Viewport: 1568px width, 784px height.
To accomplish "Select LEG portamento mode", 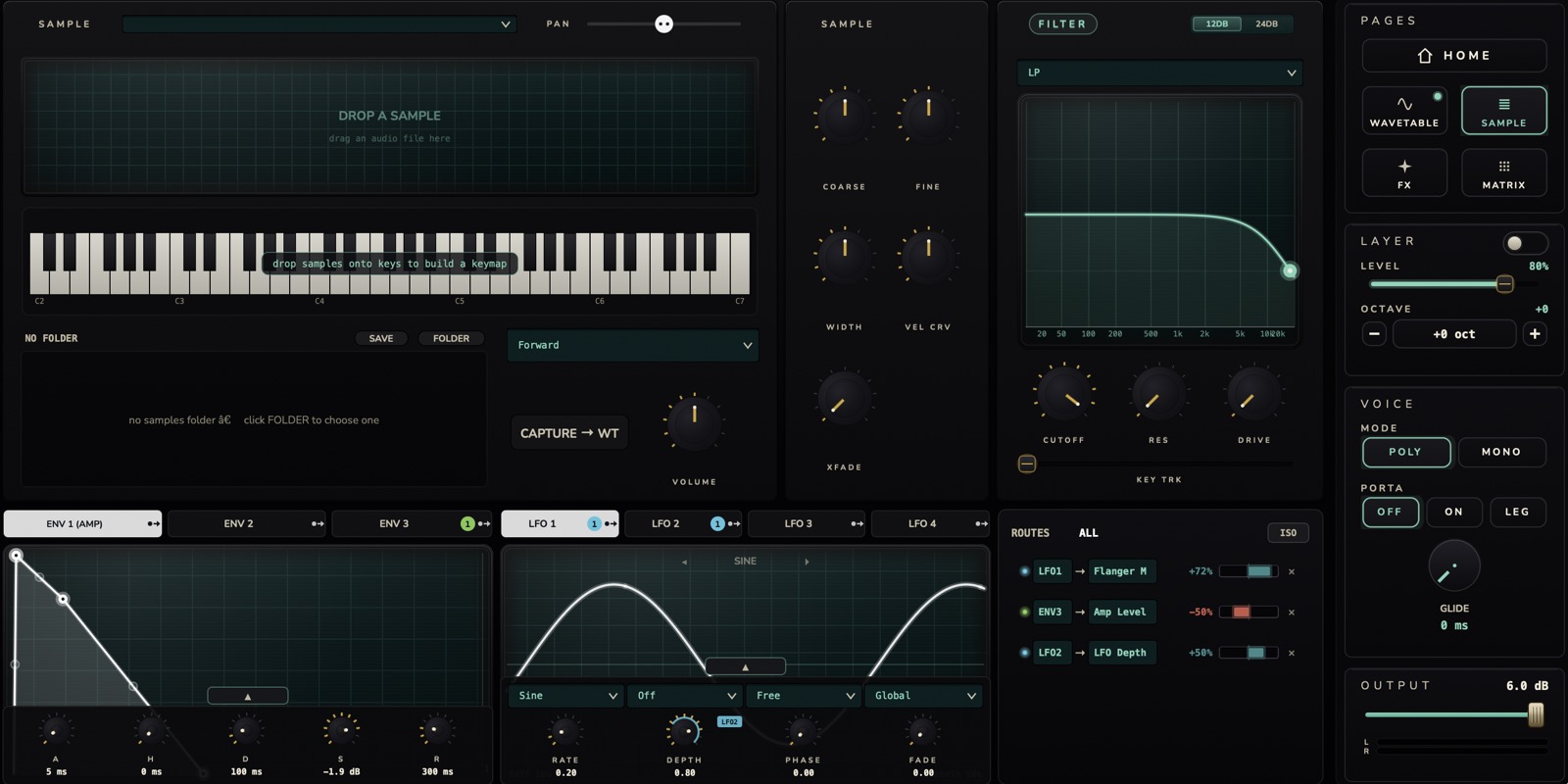I will 1517,512.
